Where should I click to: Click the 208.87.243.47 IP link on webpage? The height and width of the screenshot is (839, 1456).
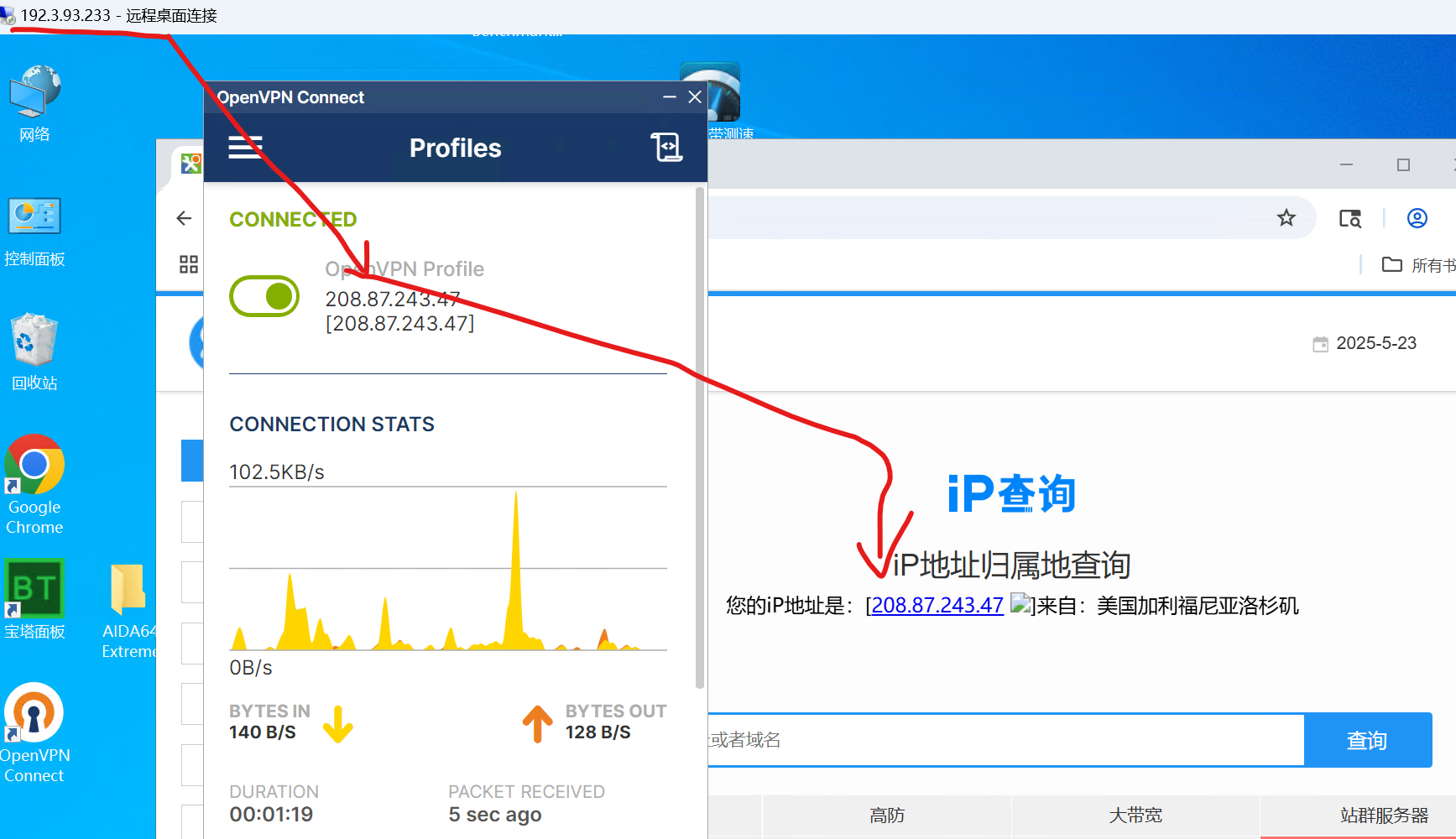click(937, 605)
